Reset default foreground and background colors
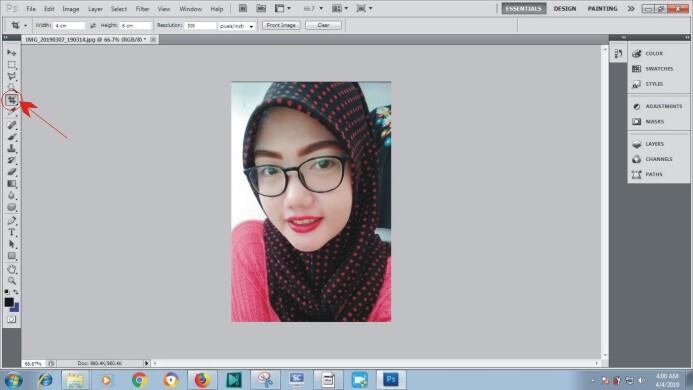Viewport: 693px width, 390px height. 7,292
